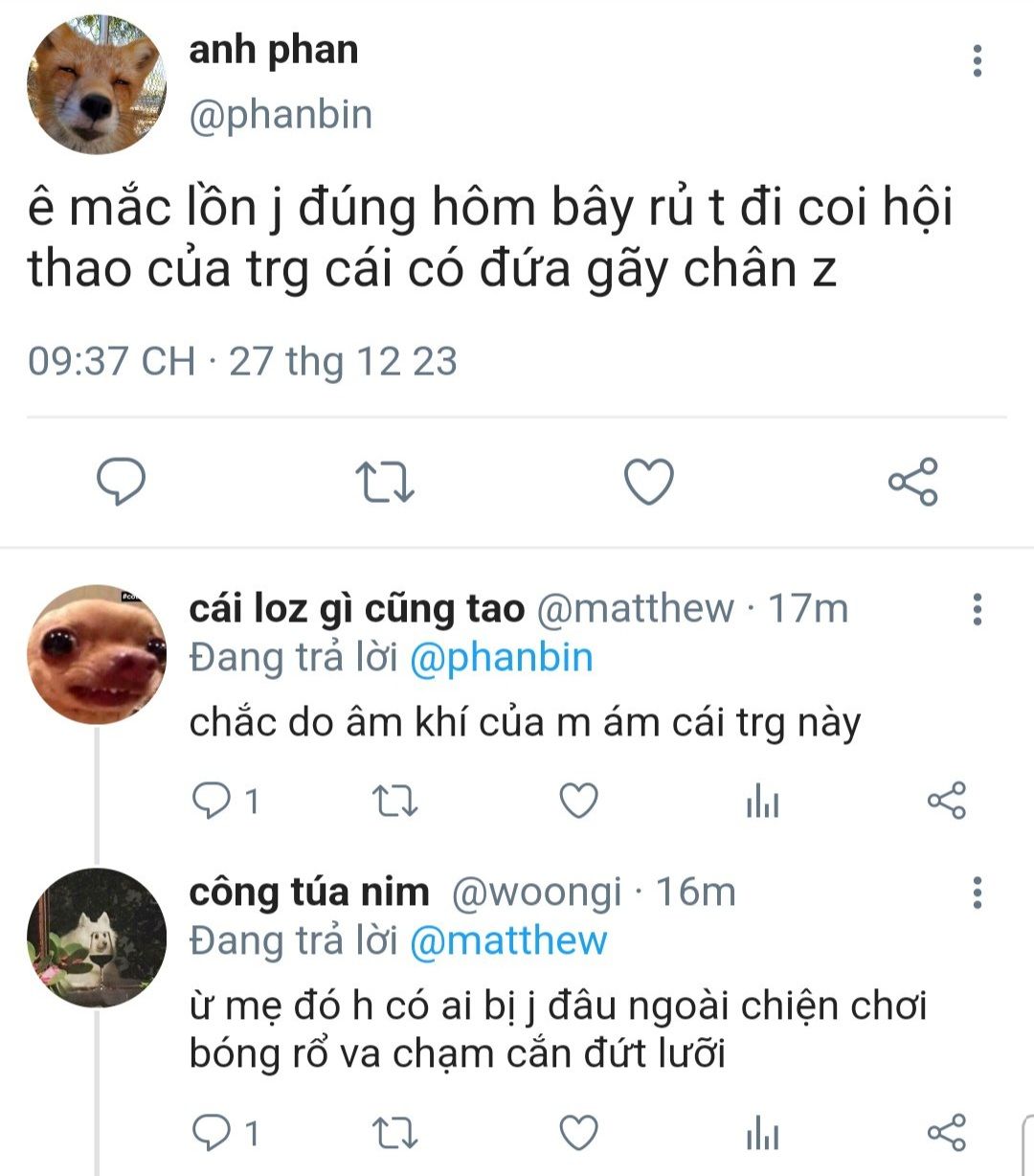Image resolution: width=1034 pixels, height=1176 pixels.
Task: View công túa nim's profile avatar
Action: tap(96, 938)
